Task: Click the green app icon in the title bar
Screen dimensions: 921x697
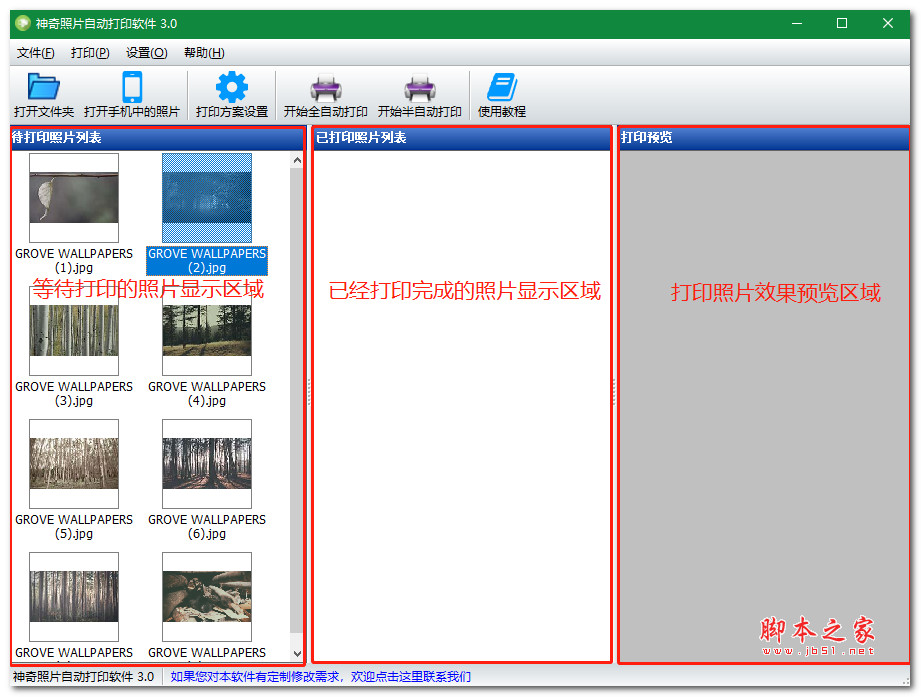Action: tap(22, 22)
